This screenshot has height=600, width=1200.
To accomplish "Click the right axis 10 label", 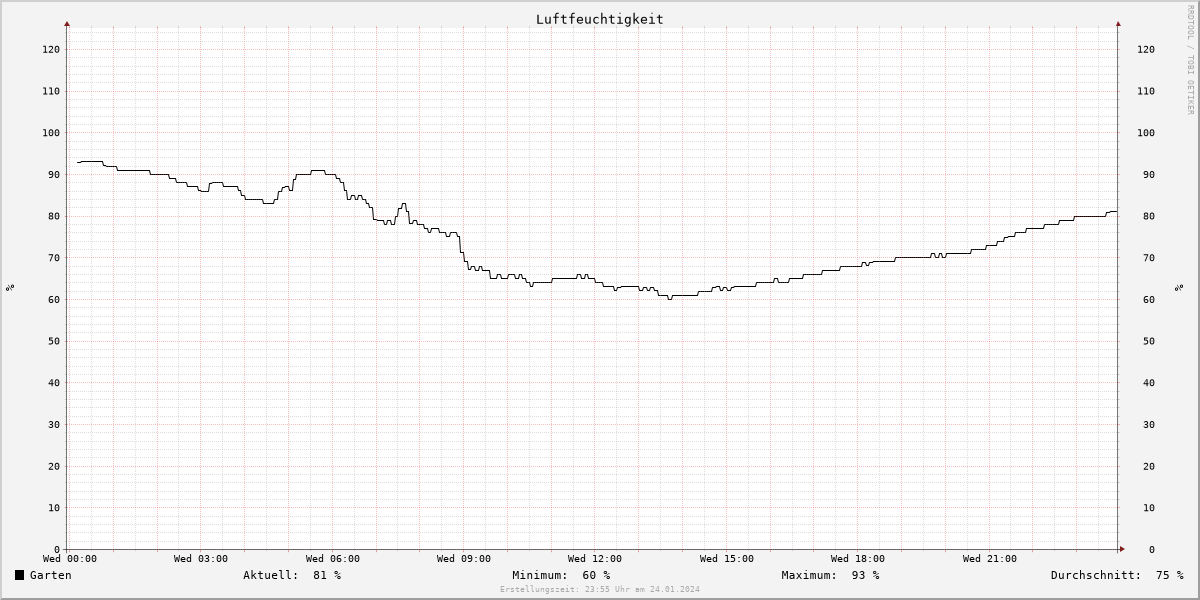I will [x=1143, y=508].
